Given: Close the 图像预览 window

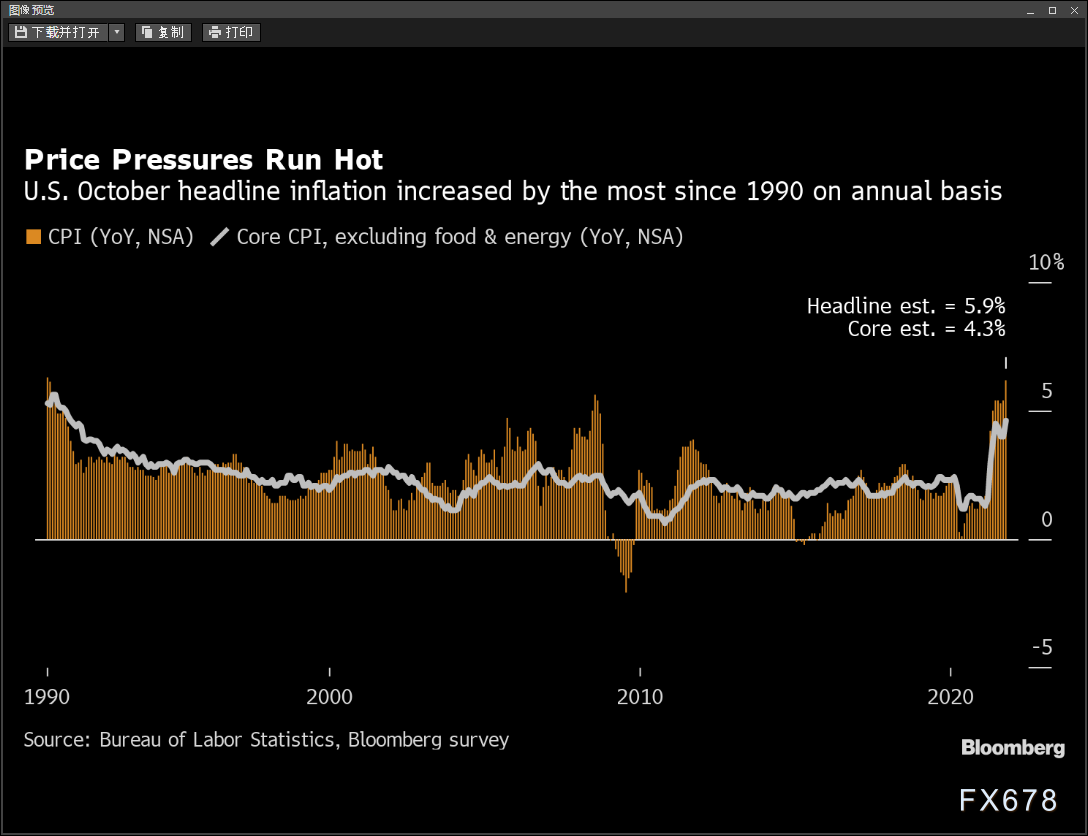Looking at the screenshot, I should [x=1074, y=10].
